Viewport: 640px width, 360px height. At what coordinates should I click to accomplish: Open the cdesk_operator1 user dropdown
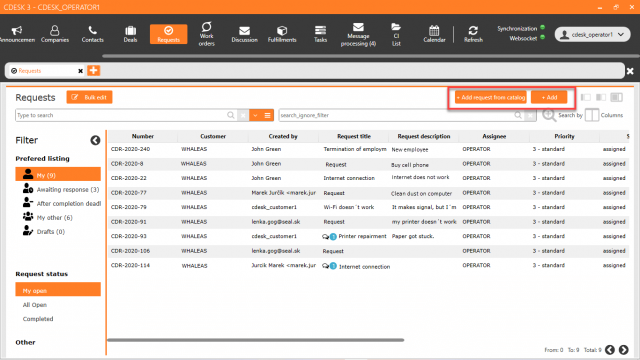(592, 35)
